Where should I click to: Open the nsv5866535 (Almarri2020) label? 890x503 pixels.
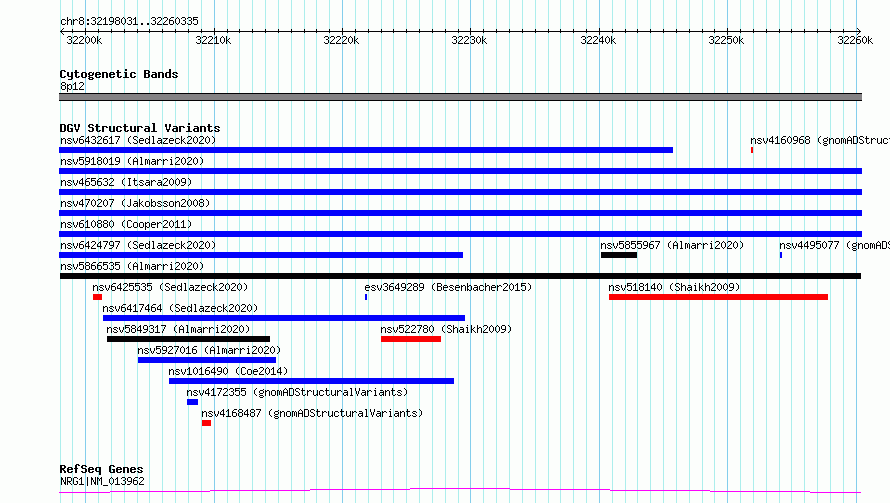pos(132,266)
